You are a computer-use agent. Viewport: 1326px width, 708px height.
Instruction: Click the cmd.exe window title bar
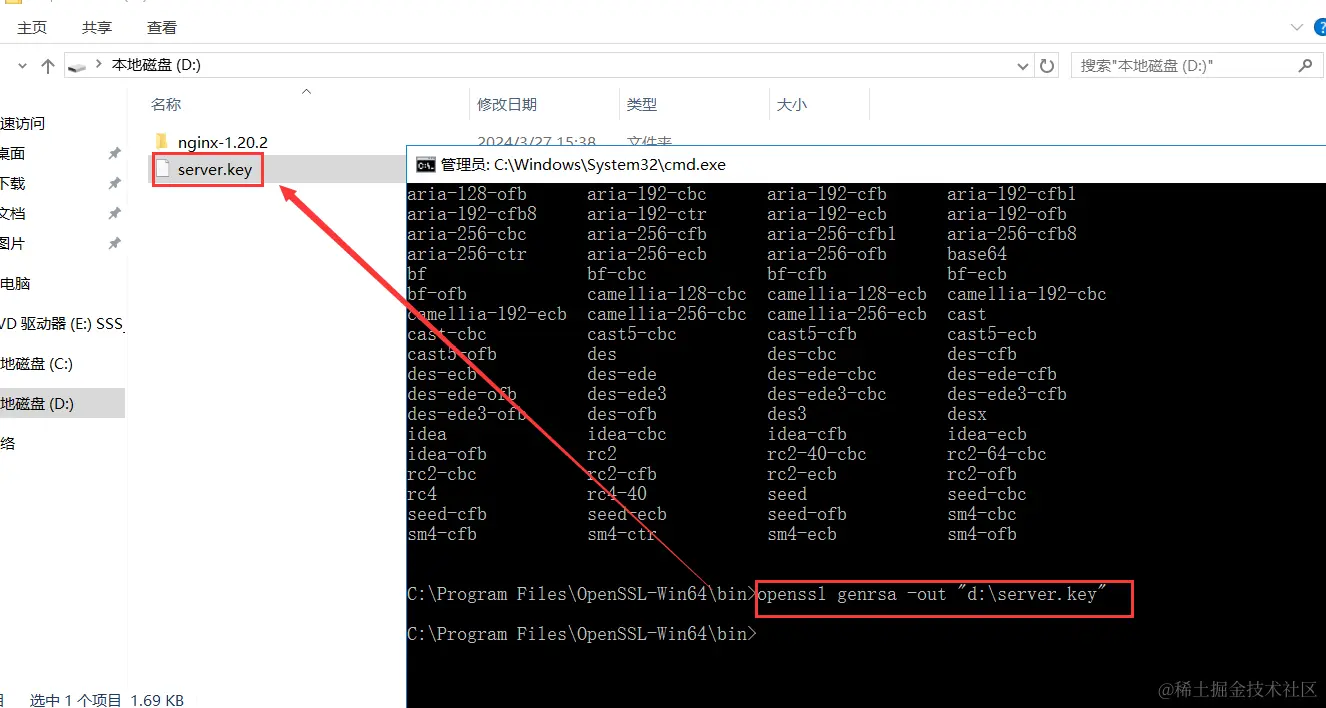(866, 164)
